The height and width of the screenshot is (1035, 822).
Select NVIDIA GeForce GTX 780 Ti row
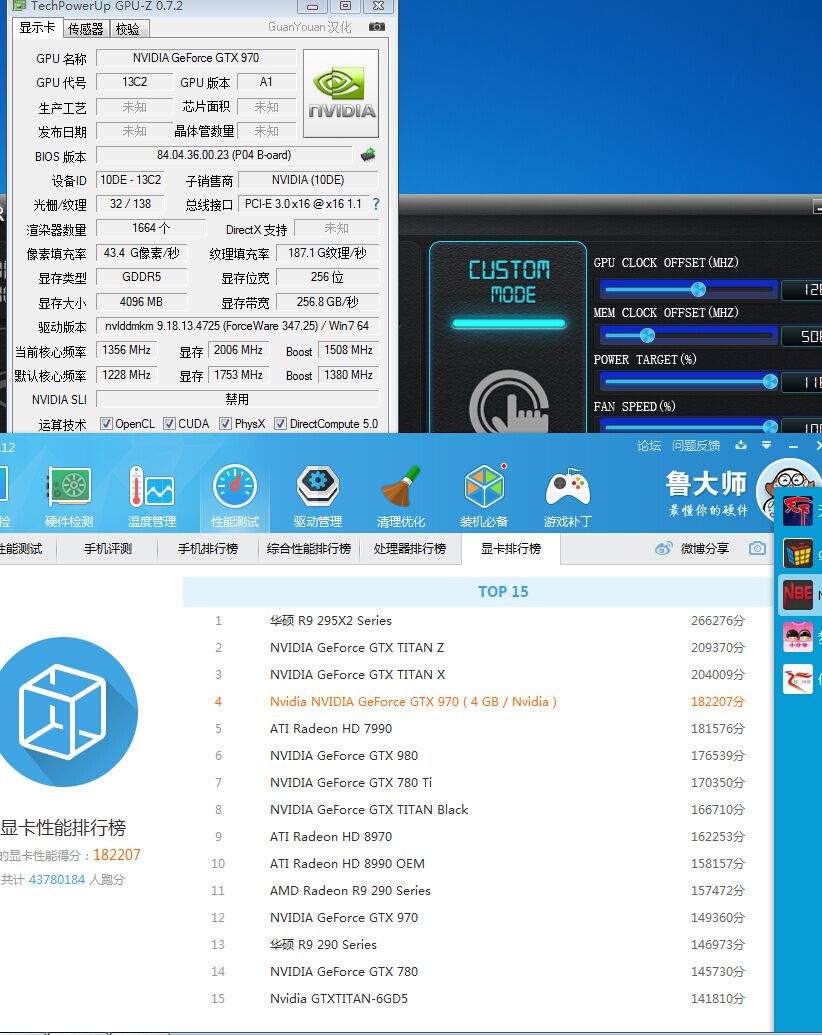click(480, 783)
